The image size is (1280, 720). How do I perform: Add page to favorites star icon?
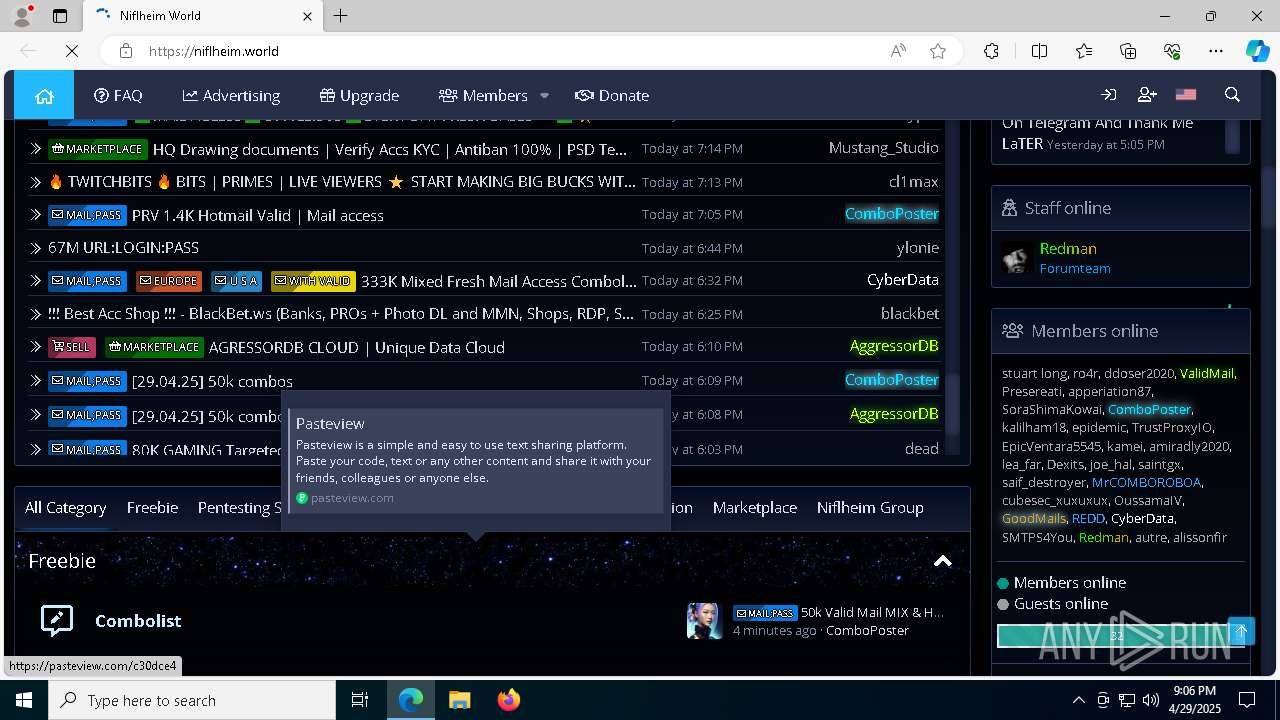[938, 51]
